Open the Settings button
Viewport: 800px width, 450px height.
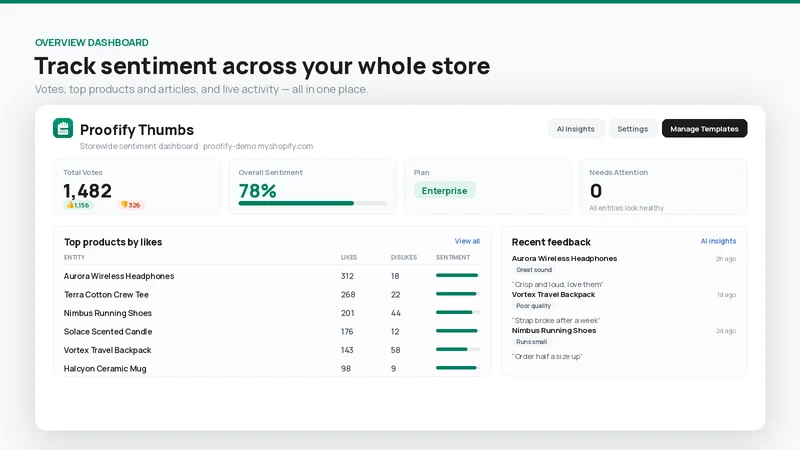pos(632,129)
